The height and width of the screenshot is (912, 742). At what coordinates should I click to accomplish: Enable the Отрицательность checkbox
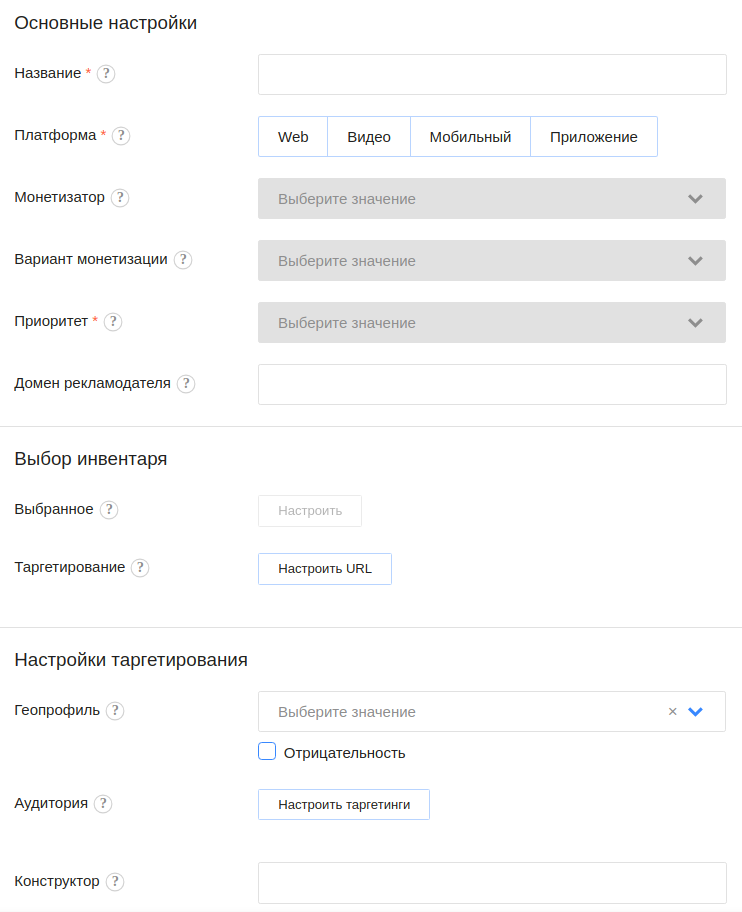click(267, 751)
